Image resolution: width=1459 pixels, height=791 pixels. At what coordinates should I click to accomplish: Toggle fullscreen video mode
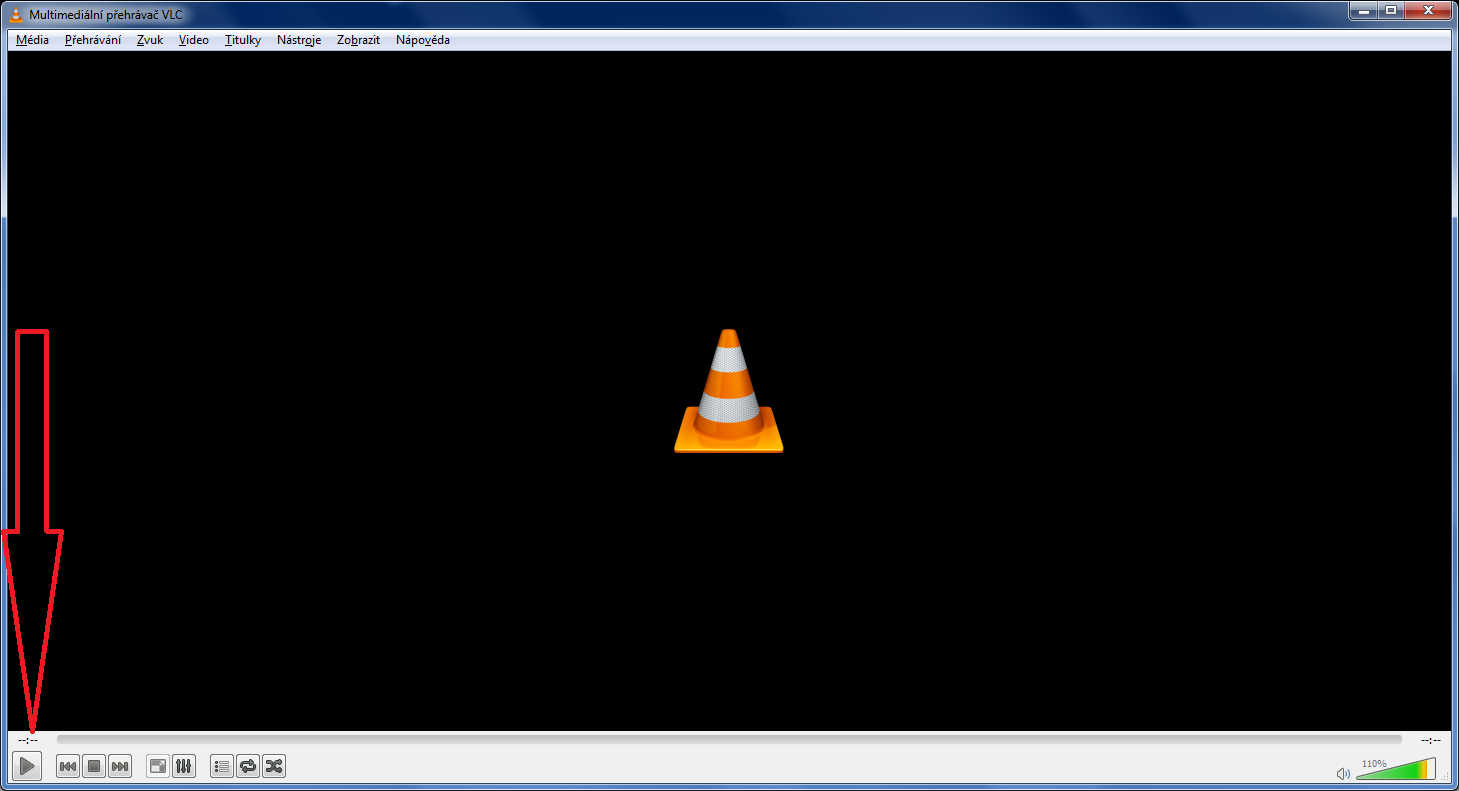pos(158,767)
